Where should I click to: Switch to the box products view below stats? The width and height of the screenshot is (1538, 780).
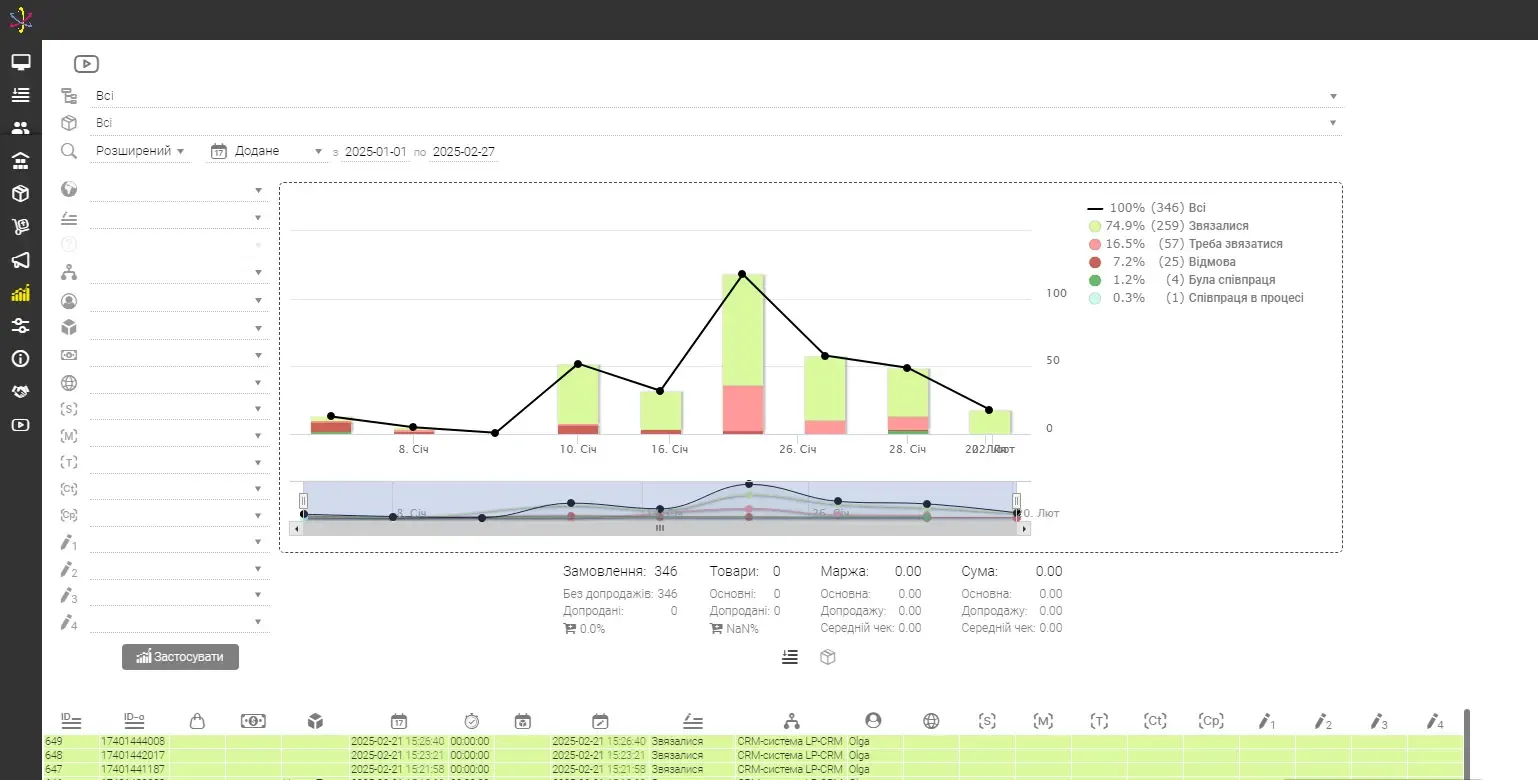click(827, 657)
